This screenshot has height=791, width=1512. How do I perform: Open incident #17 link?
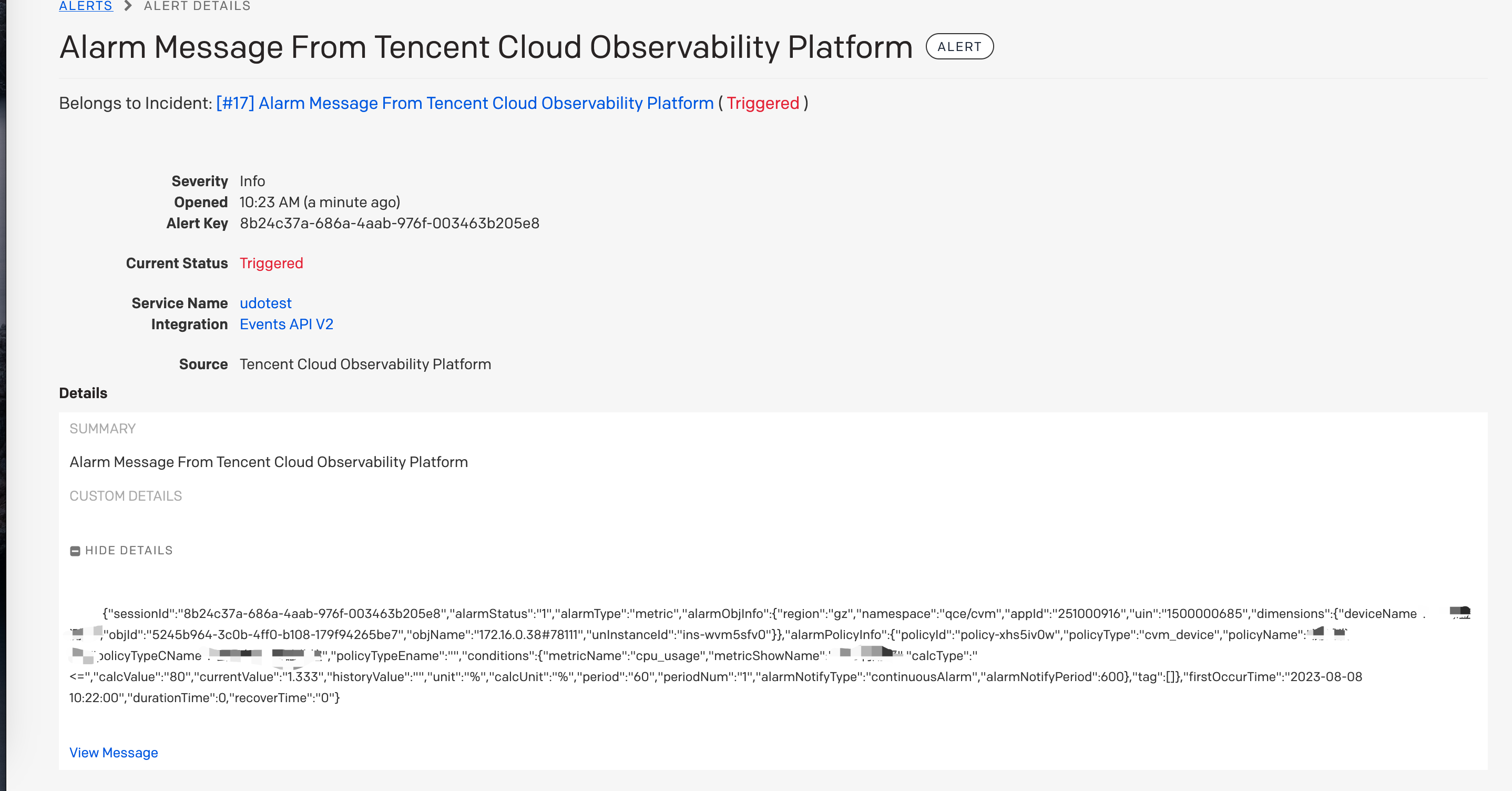464,104
